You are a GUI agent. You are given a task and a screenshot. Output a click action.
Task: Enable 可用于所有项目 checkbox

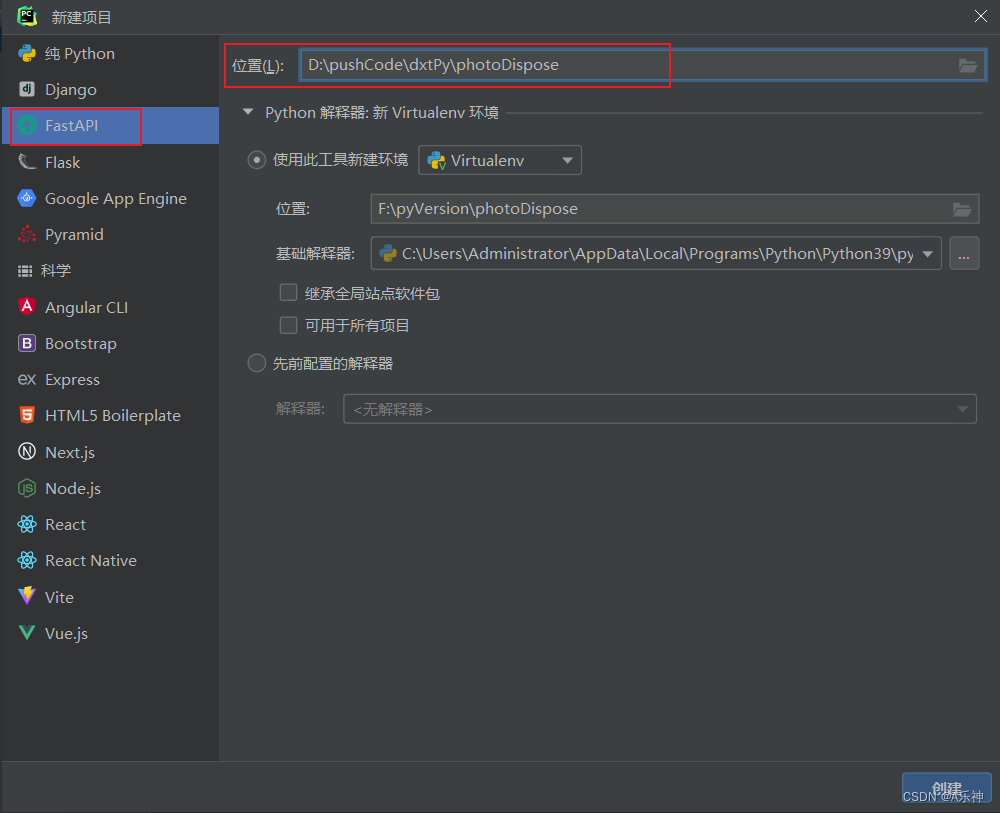[288, 325]
